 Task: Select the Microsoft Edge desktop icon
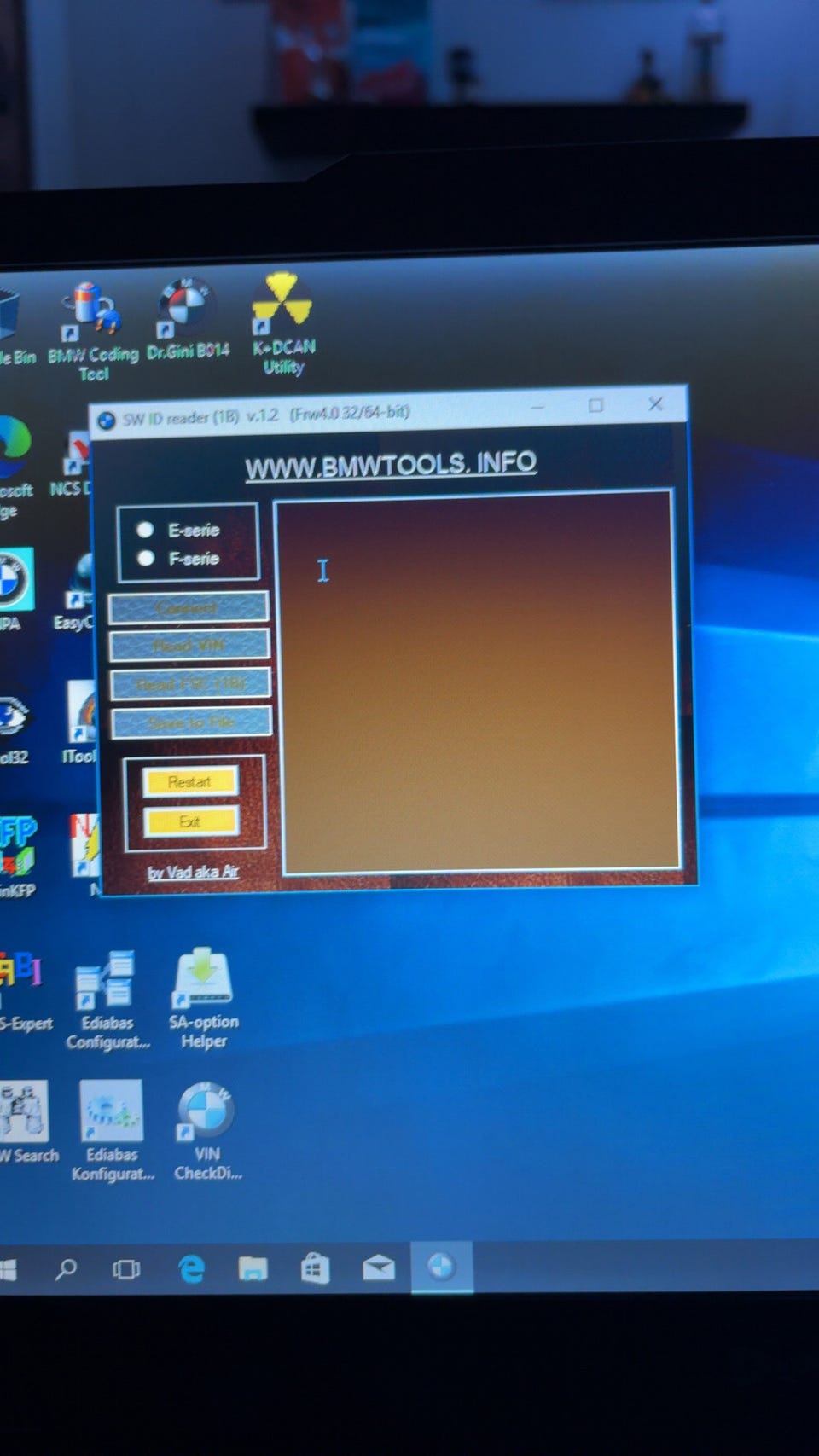tap(15, 467)
